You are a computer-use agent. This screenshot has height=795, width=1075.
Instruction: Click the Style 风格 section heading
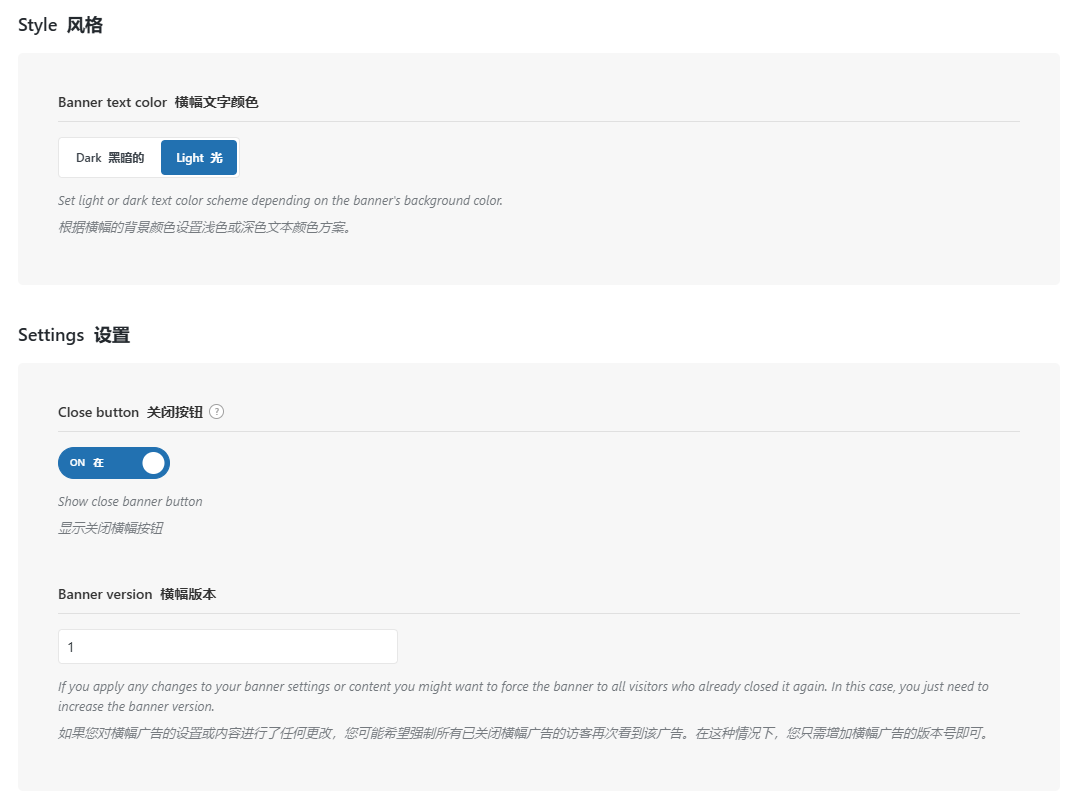point(60,26)
